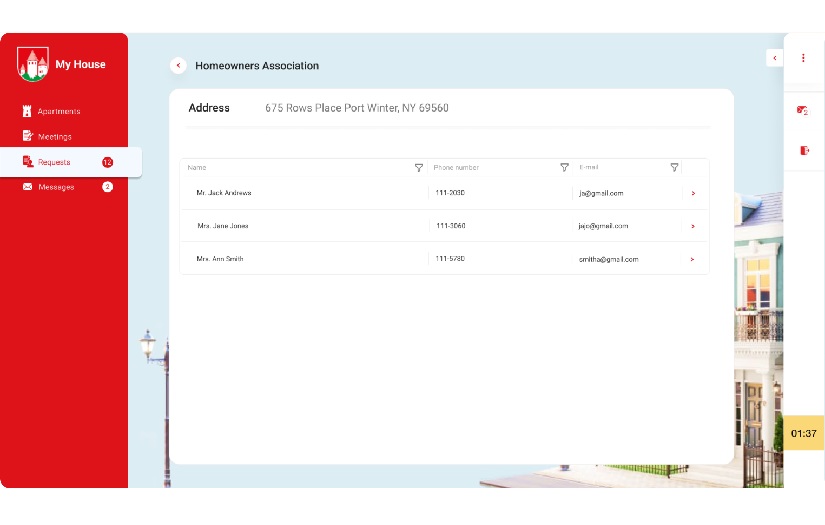This screenshot has height=525, width=825.
Task: Click email jajo@gmail.com
Action: pos(603,226)
